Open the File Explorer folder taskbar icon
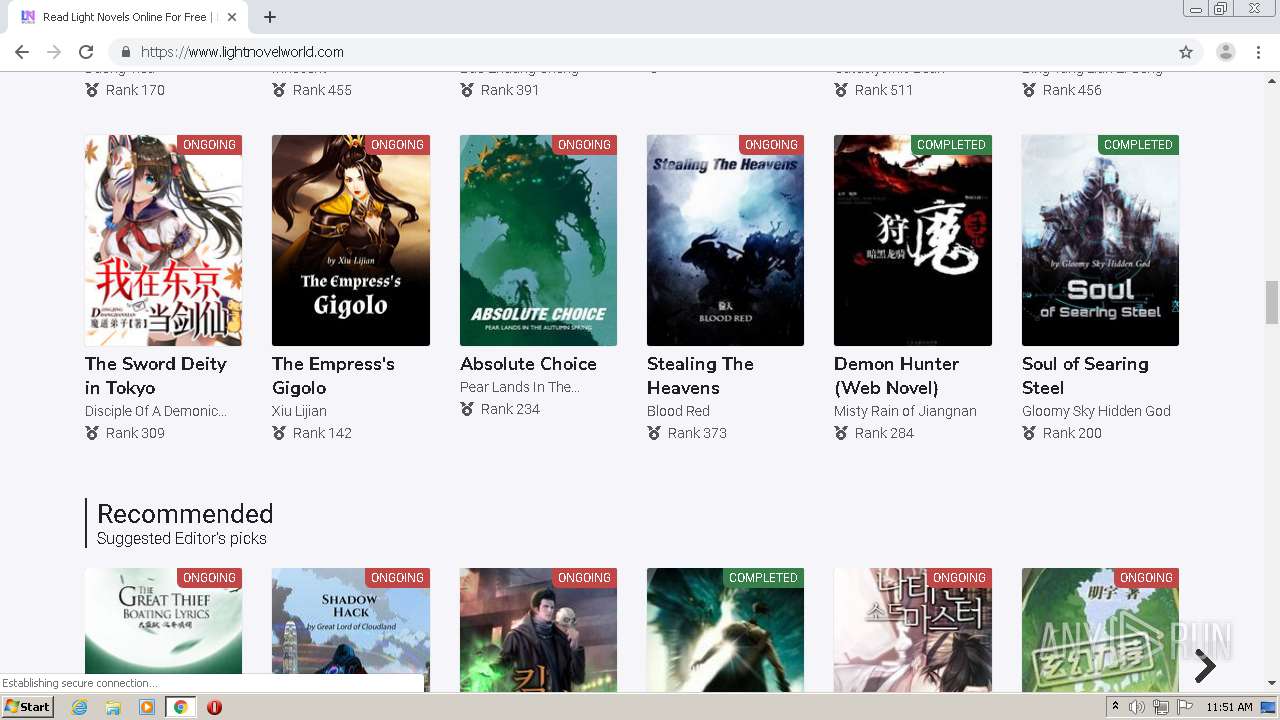The height and width of the screenshot is (720, 1280). click(113, 707)
